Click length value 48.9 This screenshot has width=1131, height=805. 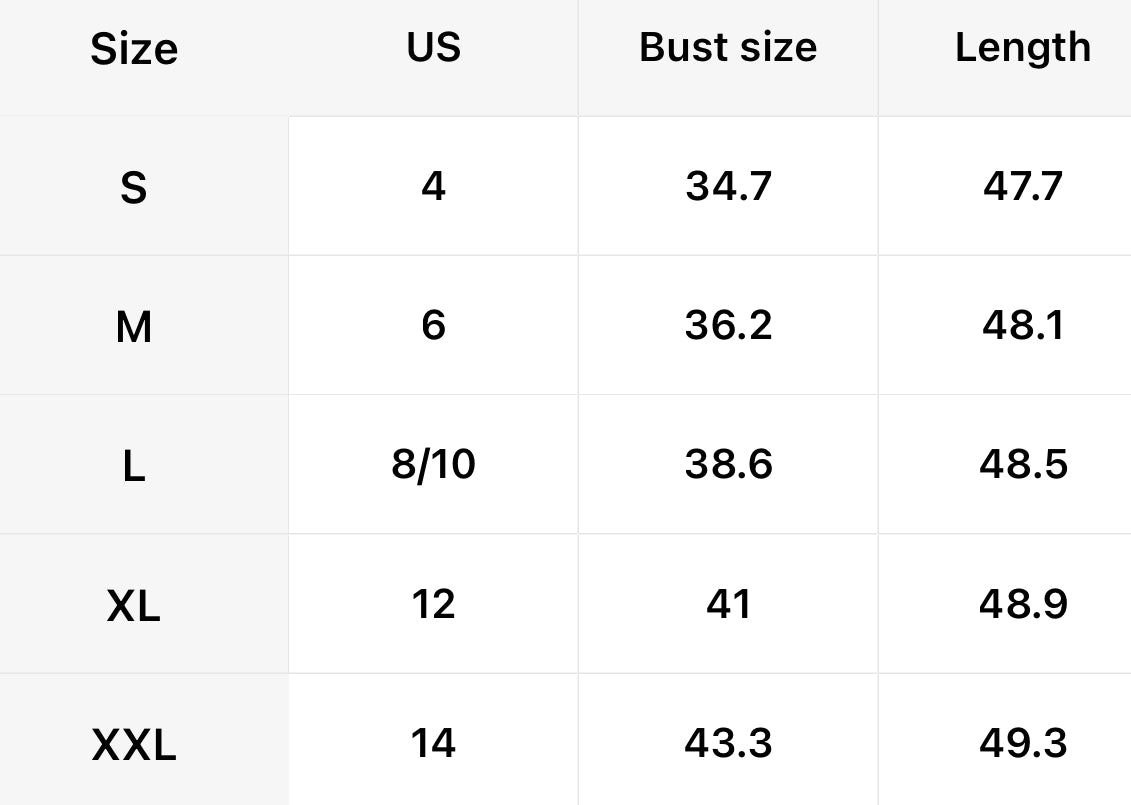pyautogui.click(x=1022, y=604)
